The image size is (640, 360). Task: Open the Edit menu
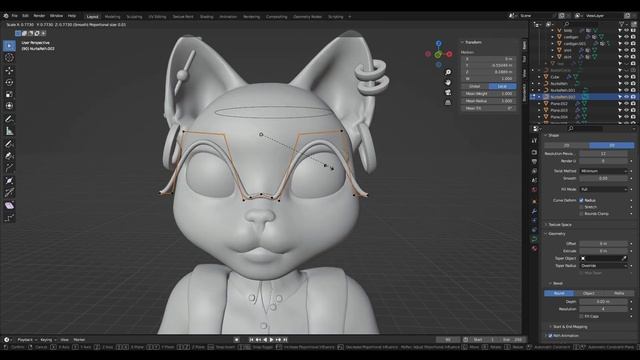point(25,16)
